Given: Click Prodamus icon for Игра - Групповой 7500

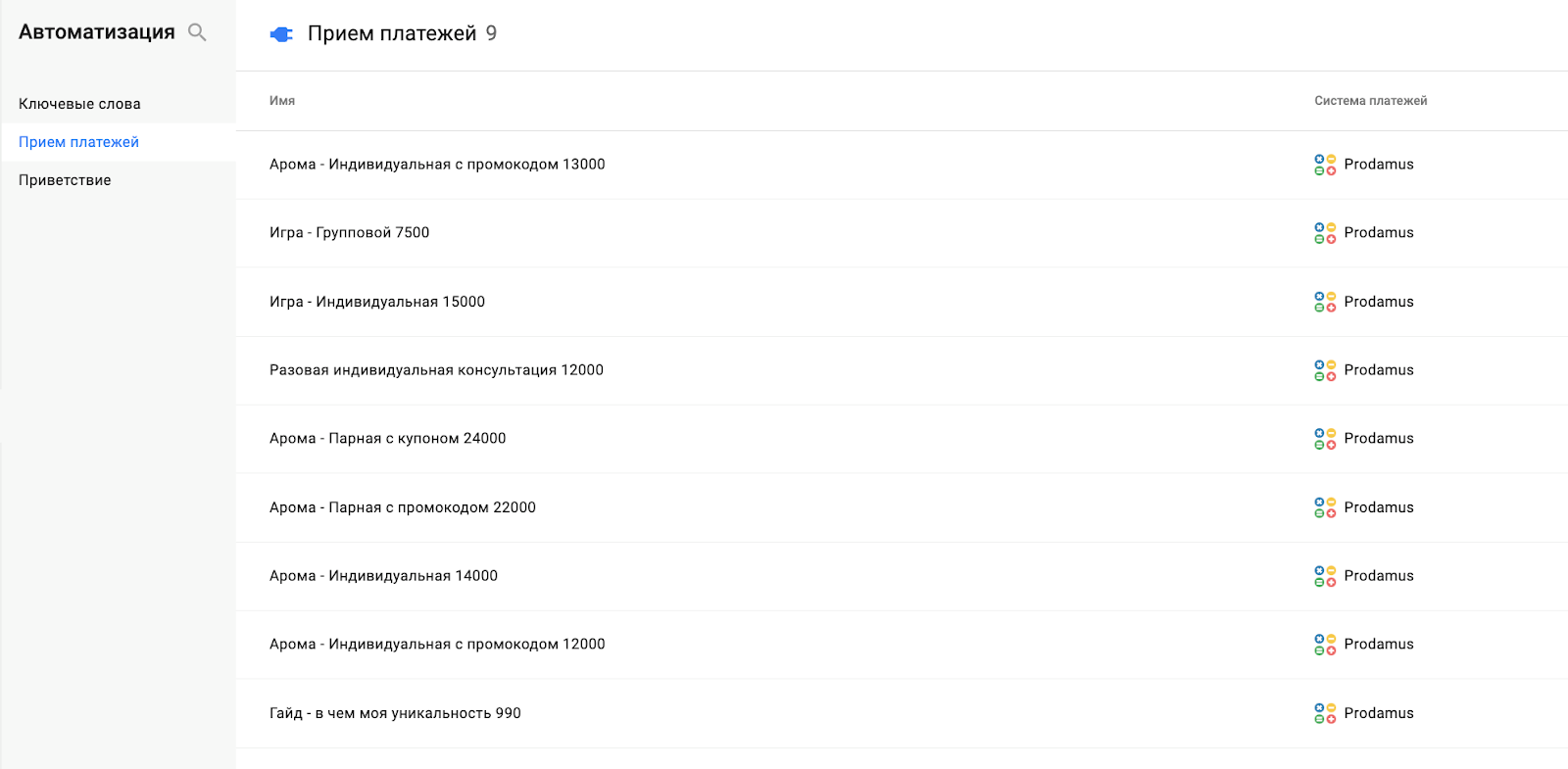Looking at the screenshot, I should [x=1325, y=233].
